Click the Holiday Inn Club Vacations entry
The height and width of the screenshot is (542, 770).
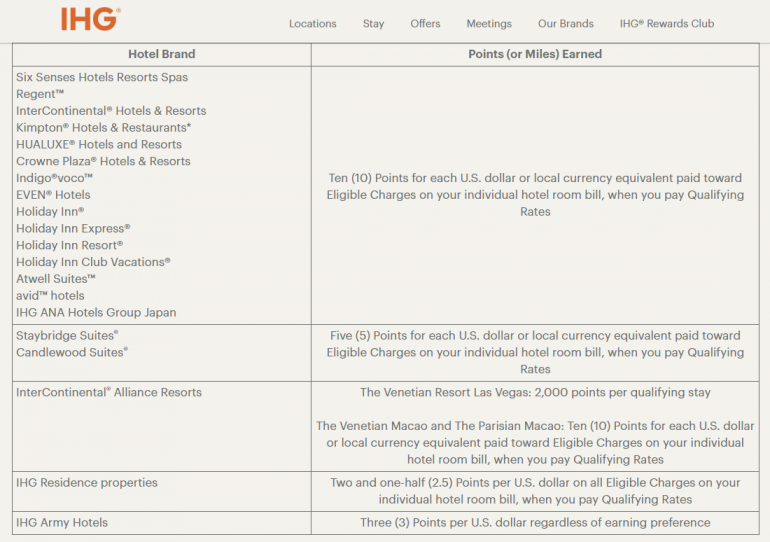93,262
